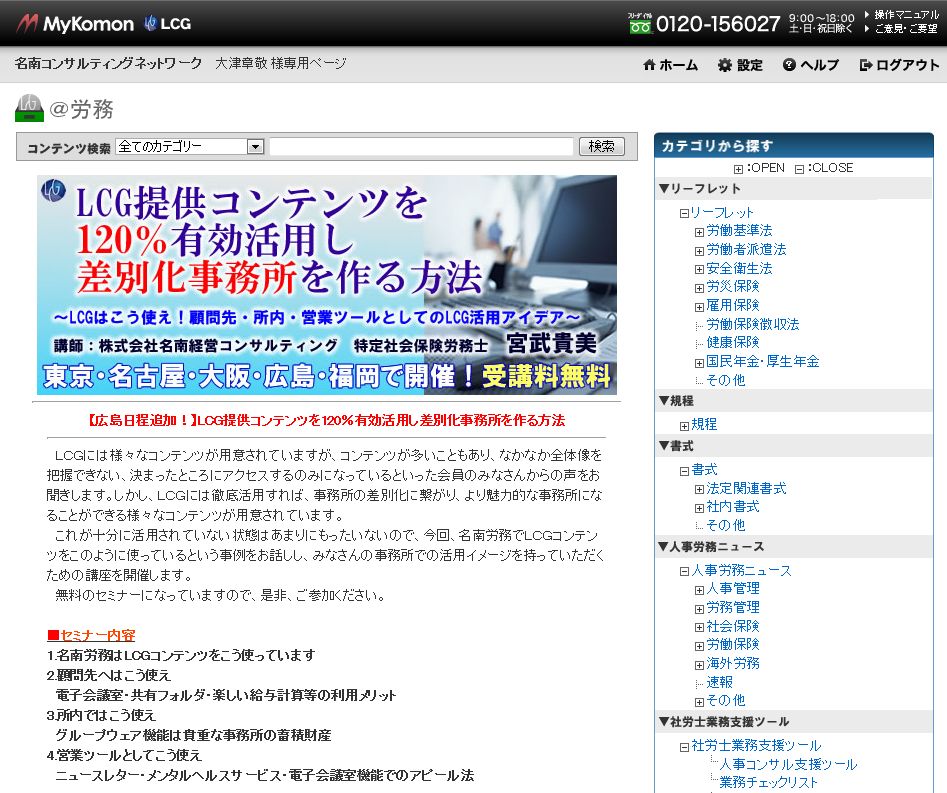Expand その他 under 人事労務ニュース
The image size is (947, 793).
click(x=699, y=702)
